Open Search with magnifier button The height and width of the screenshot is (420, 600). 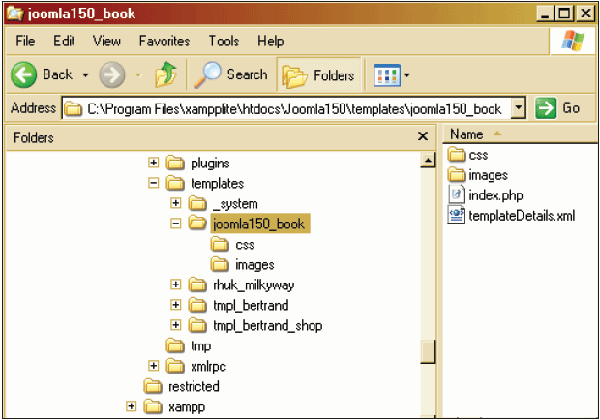coord(231,75)
